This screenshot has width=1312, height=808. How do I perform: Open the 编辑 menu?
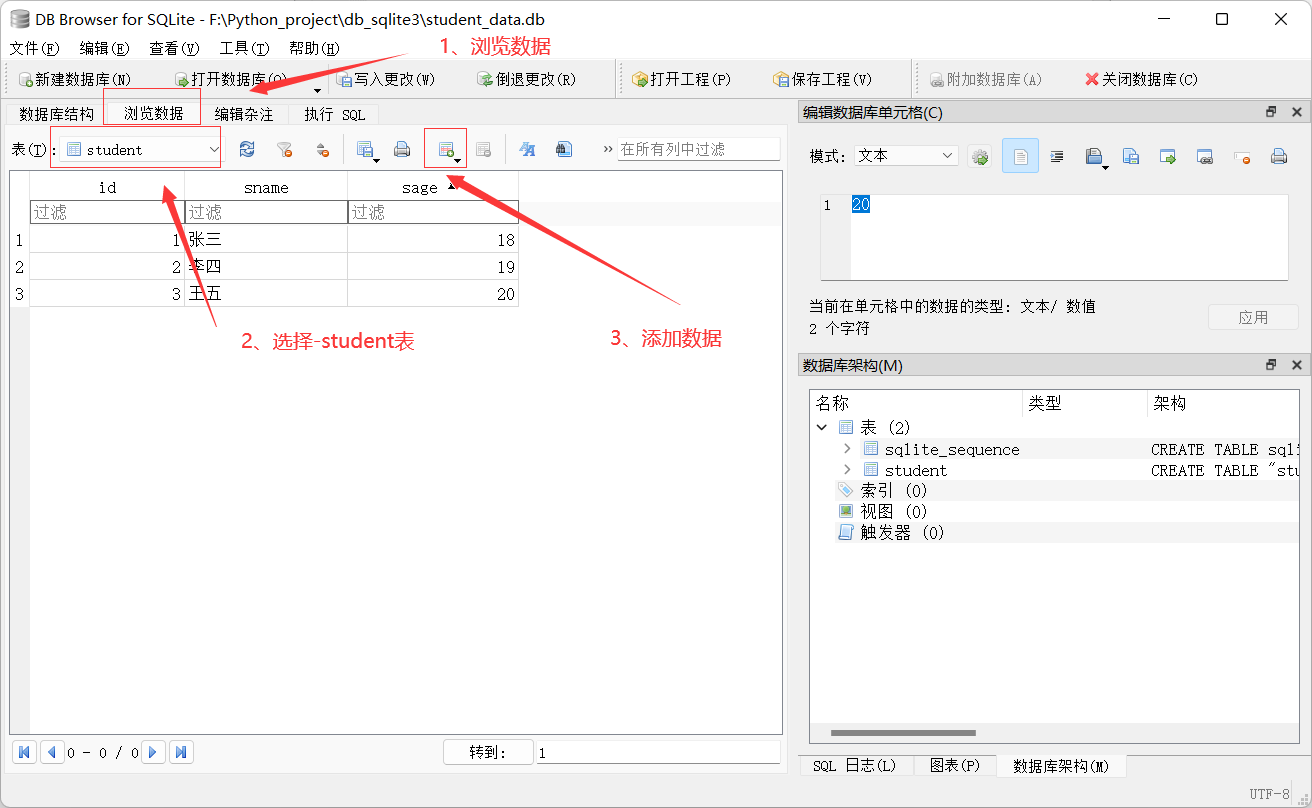pyautogui.click(x=105, y=48)
